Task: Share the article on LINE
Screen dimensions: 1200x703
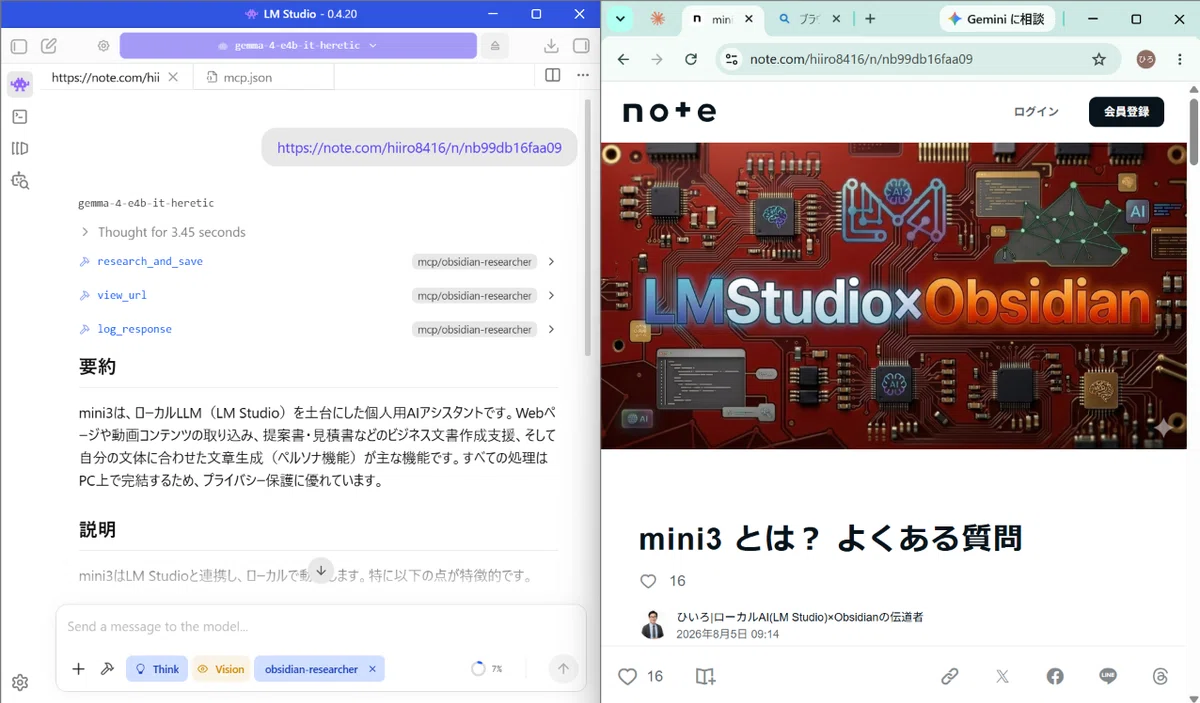Action: pyautogui.click(x=1108, y=677)
